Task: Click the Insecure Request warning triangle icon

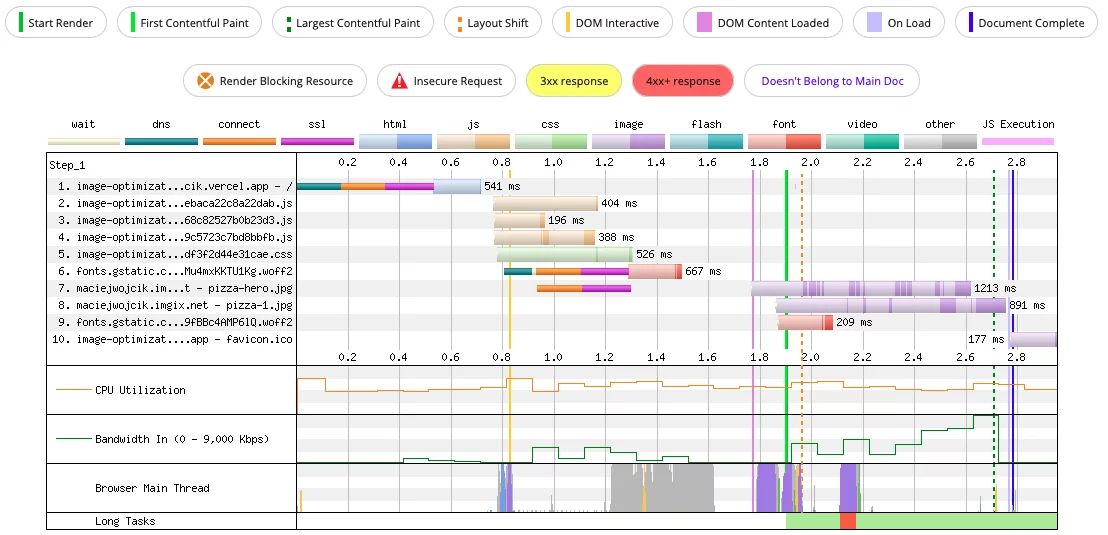Action: (x=399, y=81)
